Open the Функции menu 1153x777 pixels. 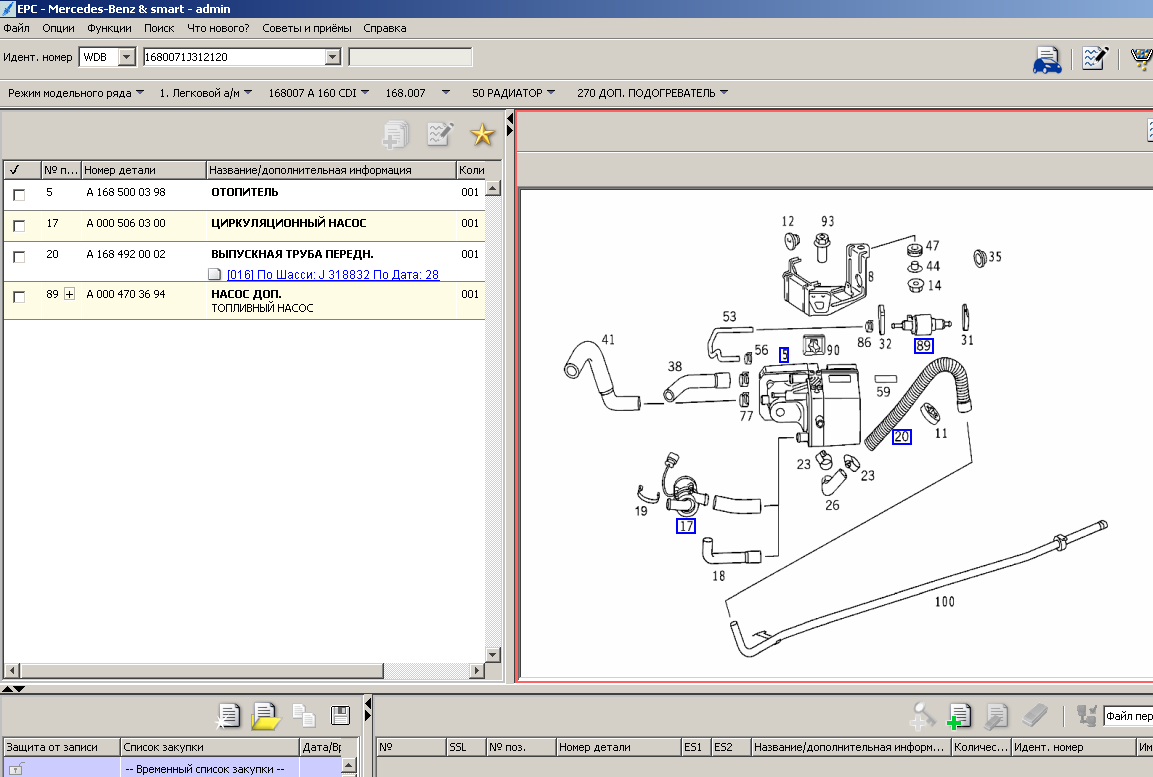109,28
